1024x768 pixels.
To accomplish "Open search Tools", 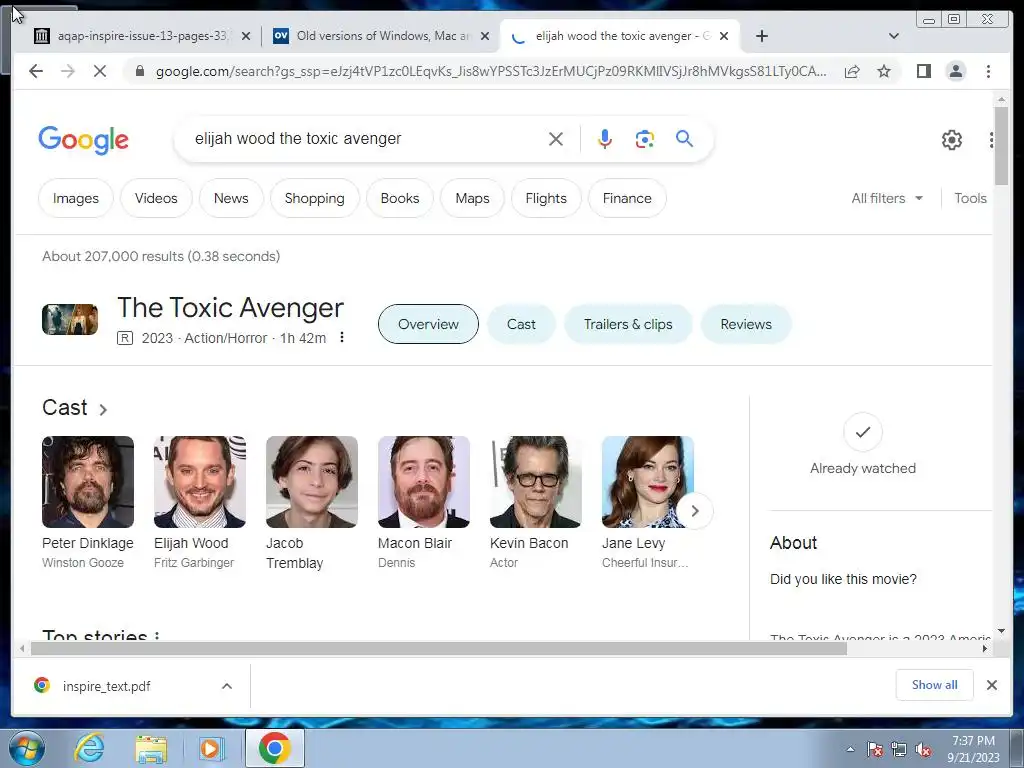I will coord(970,199).
